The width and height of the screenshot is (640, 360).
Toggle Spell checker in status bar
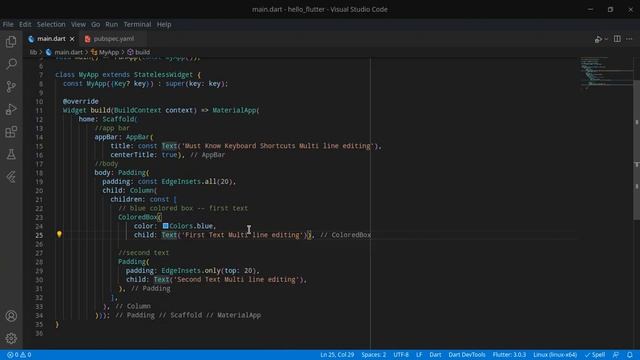595,355
